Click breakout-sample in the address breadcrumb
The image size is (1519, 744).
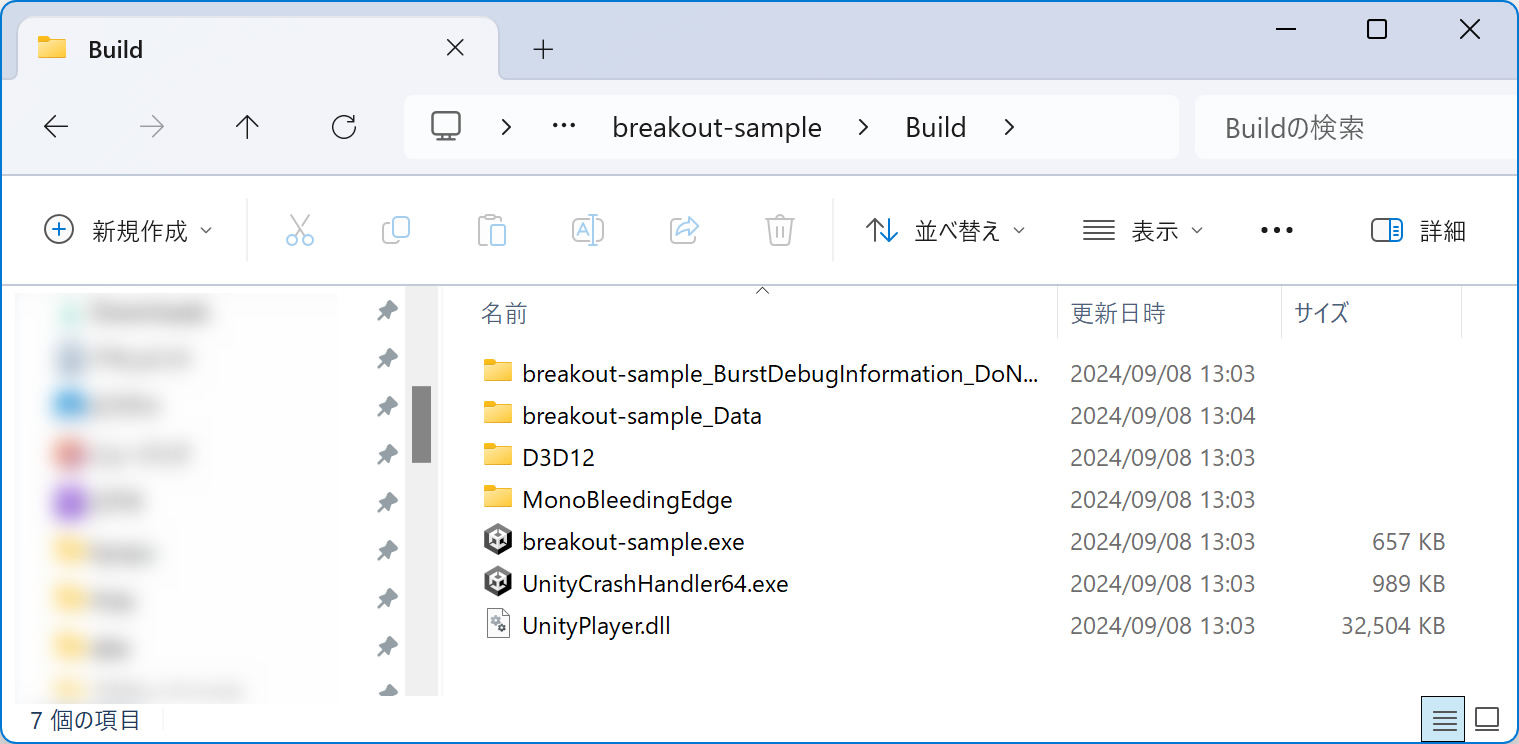tap(717, 128)
